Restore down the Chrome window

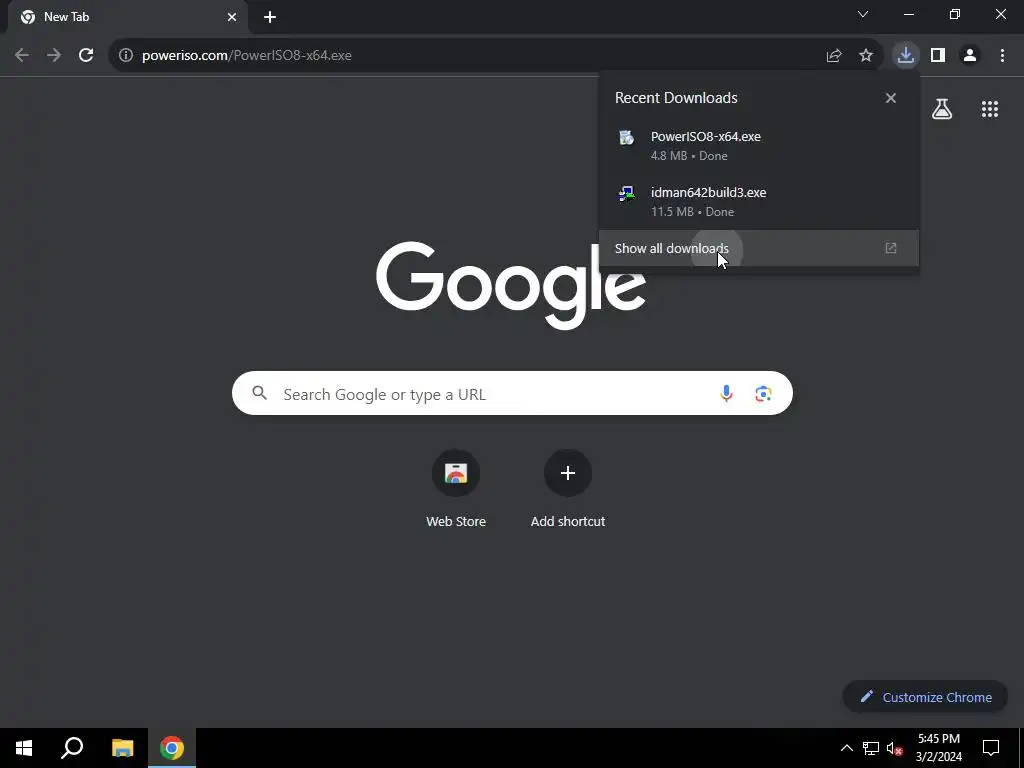[x=955, y=14]
